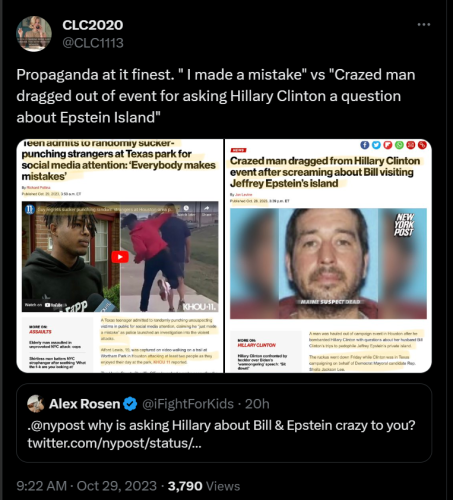Open the quoted Alex Rosen tweet text
Image resolution: width=453 pixels, height=500 pixels.
(221, 425)
